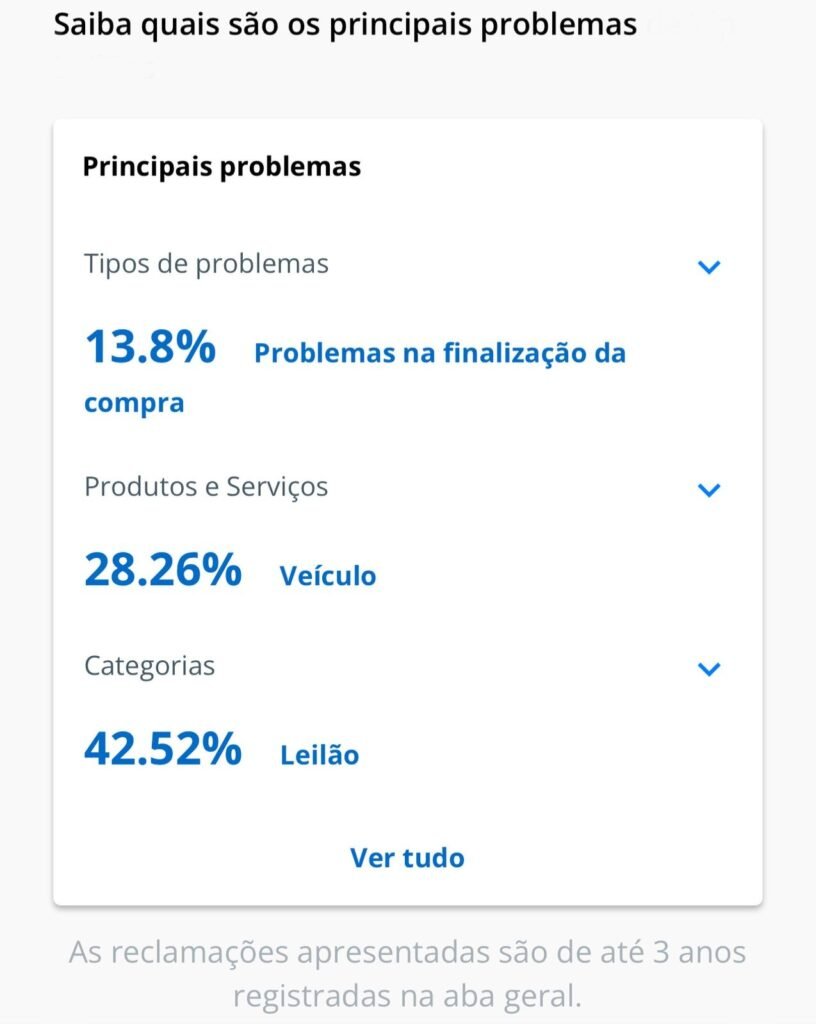Image resolution: width=816 pixels, height=1024 pixels.
Task: Click the Categorias section label
Action: coord(149,666)
